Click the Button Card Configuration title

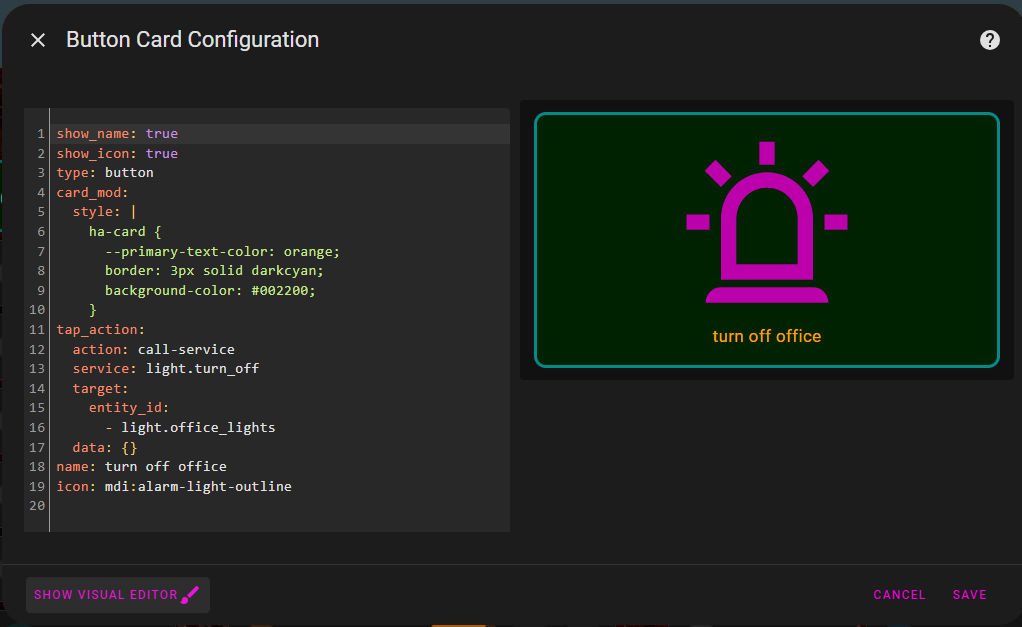click(x=192, y=40)
